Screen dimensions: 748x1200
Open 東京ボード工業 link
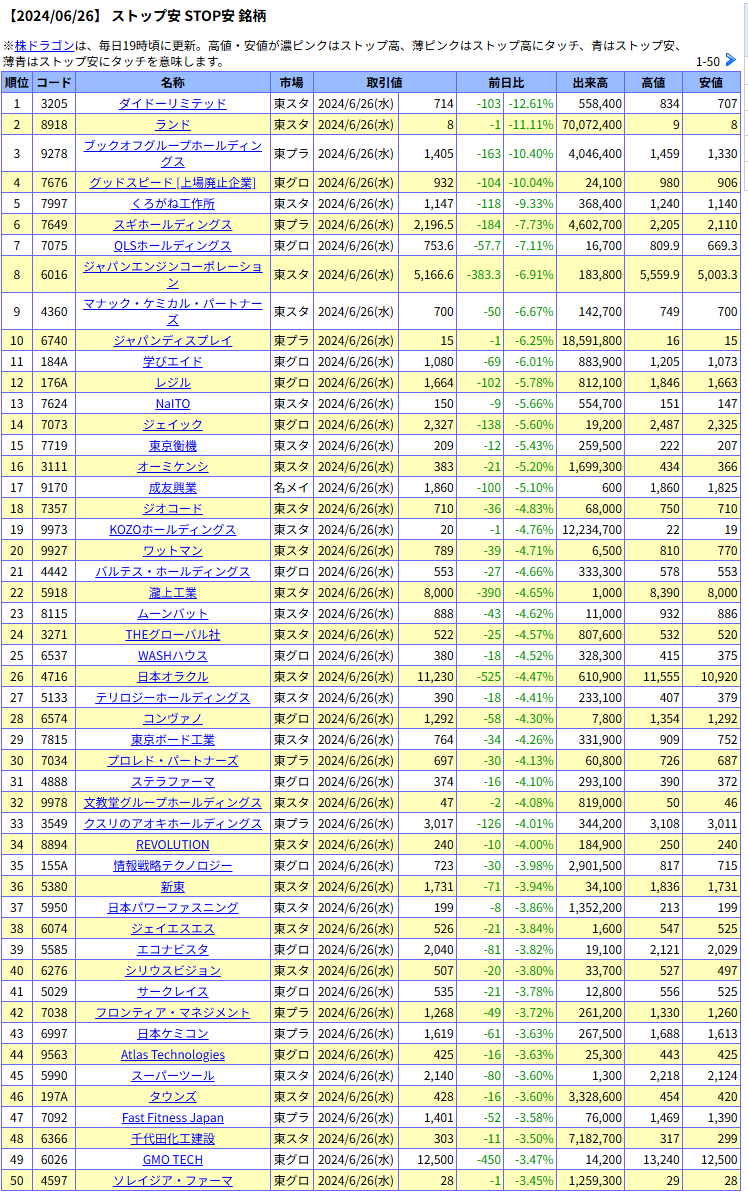[x=172, y=739]
